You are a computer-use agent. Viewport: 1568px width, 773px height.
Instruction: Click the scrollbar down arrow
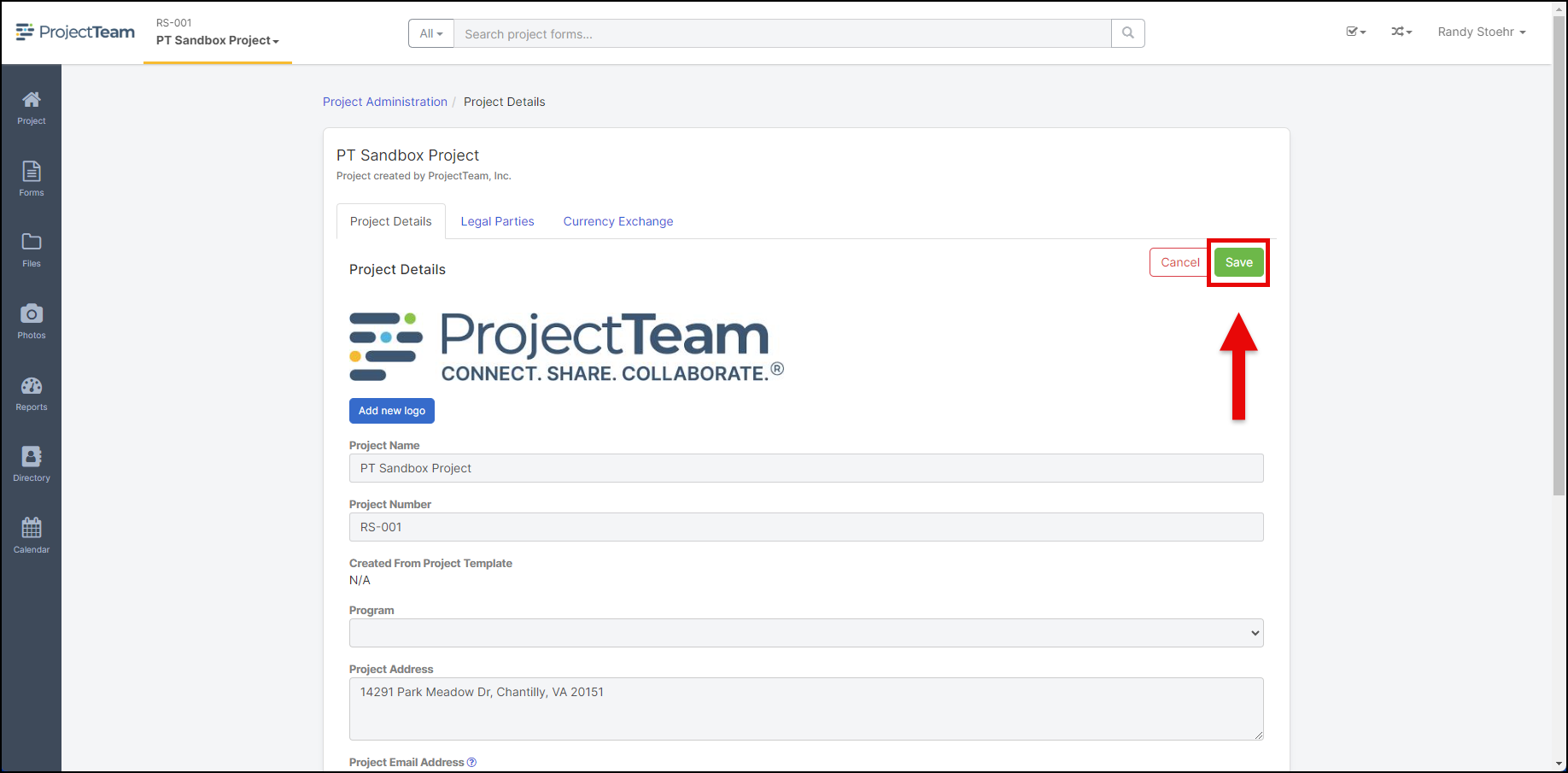pyautogui.click(x=1559, y=764)
